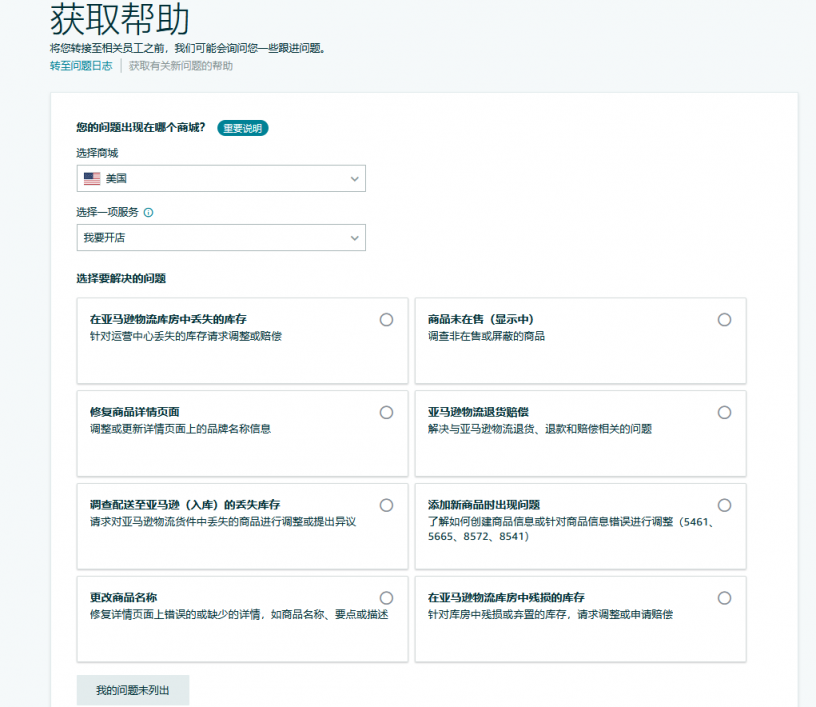Go to 转至问题日志 link
This screenshot has height=707, width=816.
coord(81,66)
